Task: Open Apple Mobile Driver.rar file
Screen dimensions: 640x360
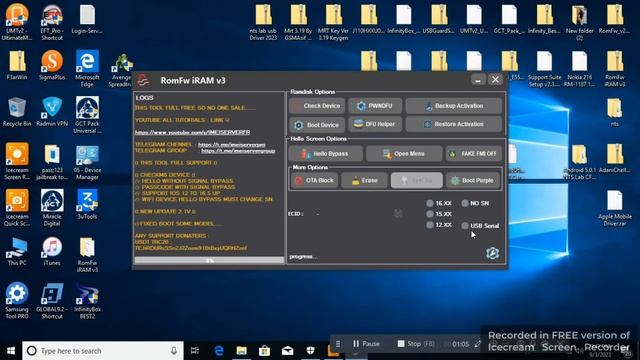Action: click(614, 208)
